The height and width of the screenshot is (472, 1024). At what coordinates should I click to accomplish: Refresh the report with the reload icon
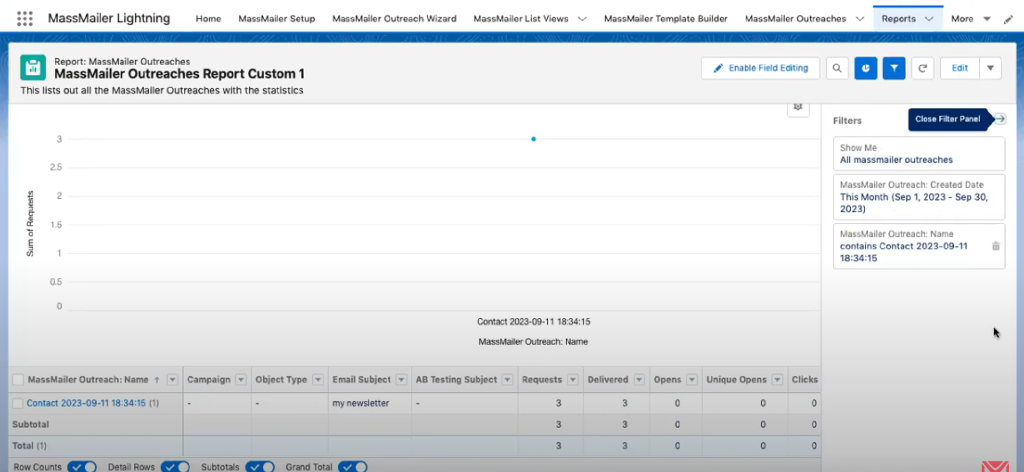point(923,68)
